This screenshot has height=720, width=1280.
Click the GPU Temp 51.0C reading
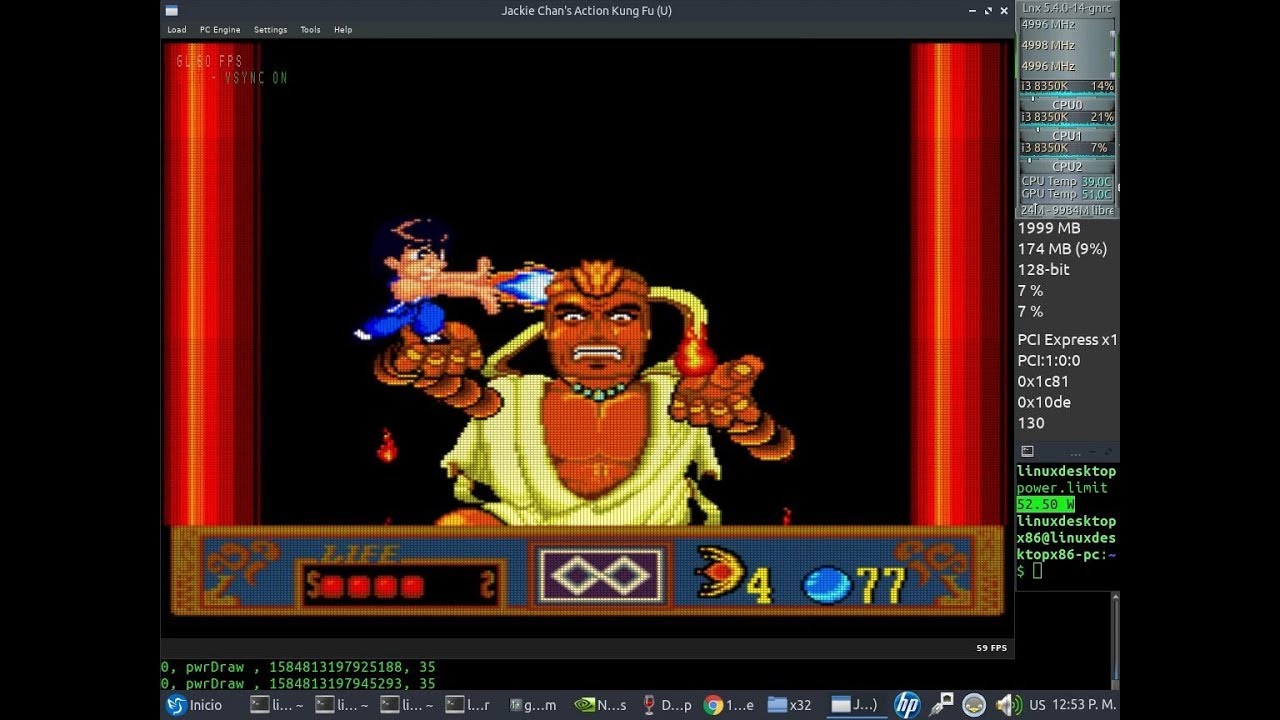coord(1065,194)
